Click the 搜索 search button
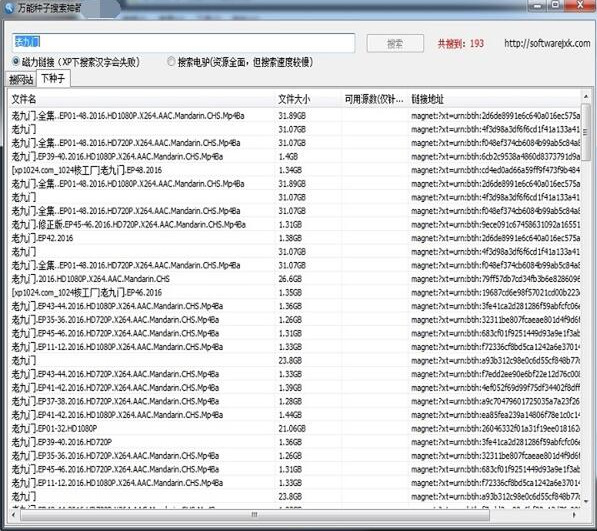The width and height of the screenshot is (597, 531). pyautogui.click(x=395, y=43)
